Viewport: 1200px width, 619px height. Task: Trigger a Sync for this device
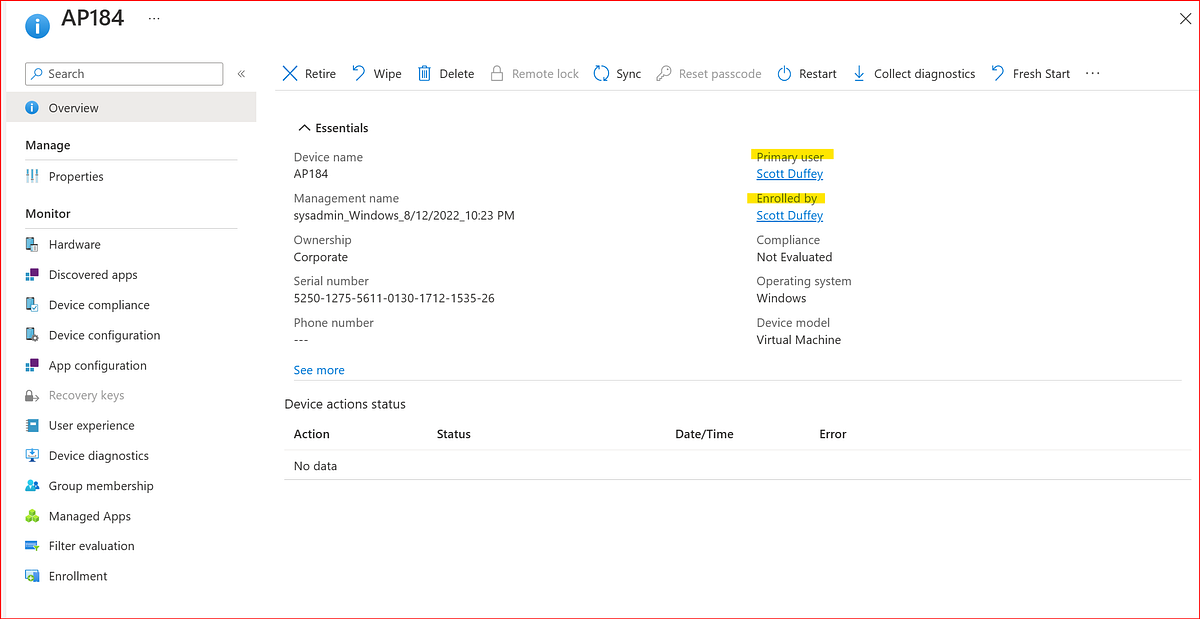coord(617,73)
